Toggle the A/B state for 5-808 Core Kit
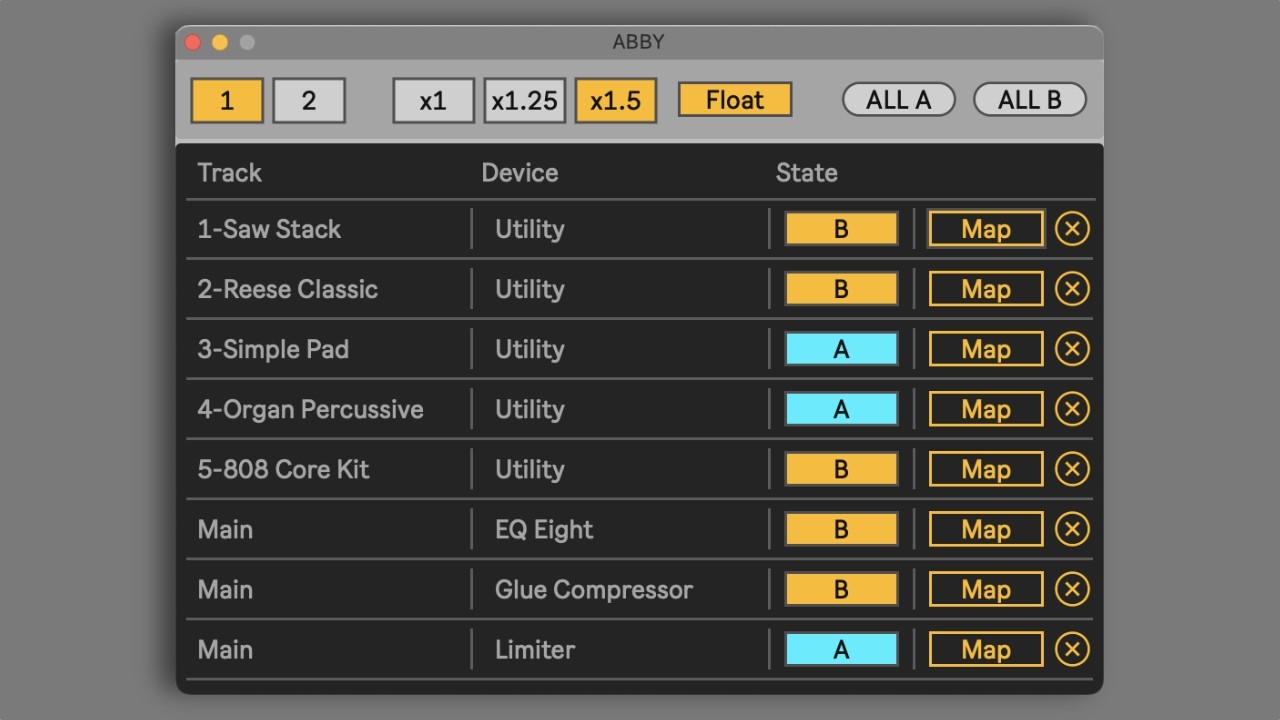 [x=841, y=469]
